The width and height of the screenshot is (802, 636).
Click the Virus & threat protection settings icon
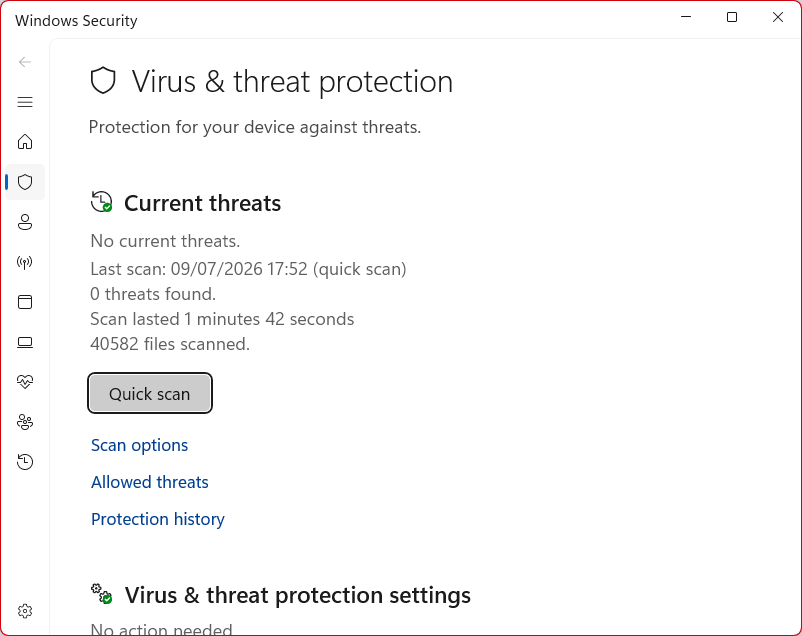(101, 594)
